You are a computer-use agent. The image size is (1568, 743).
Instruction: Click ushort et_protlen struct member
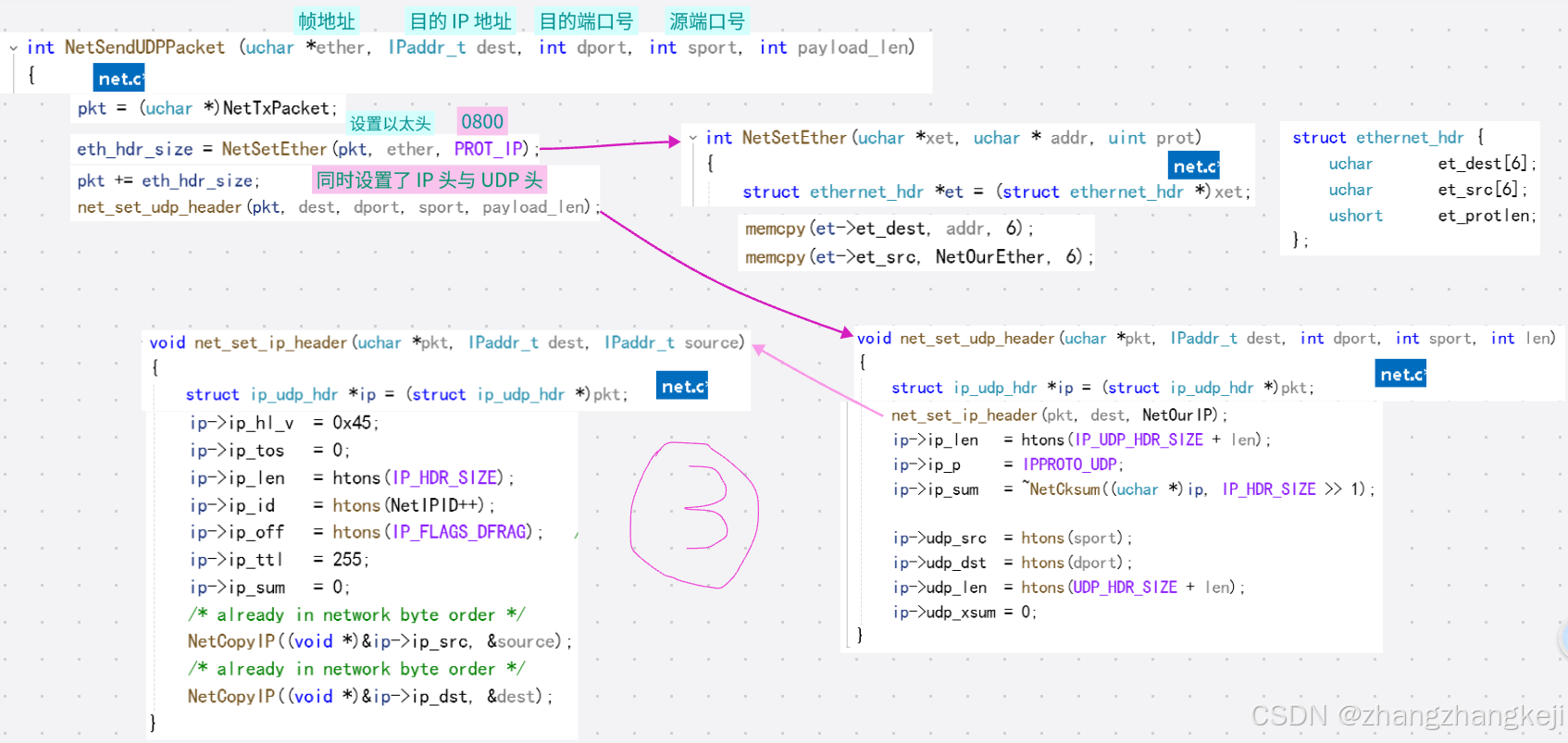[x=1432, y=216]
